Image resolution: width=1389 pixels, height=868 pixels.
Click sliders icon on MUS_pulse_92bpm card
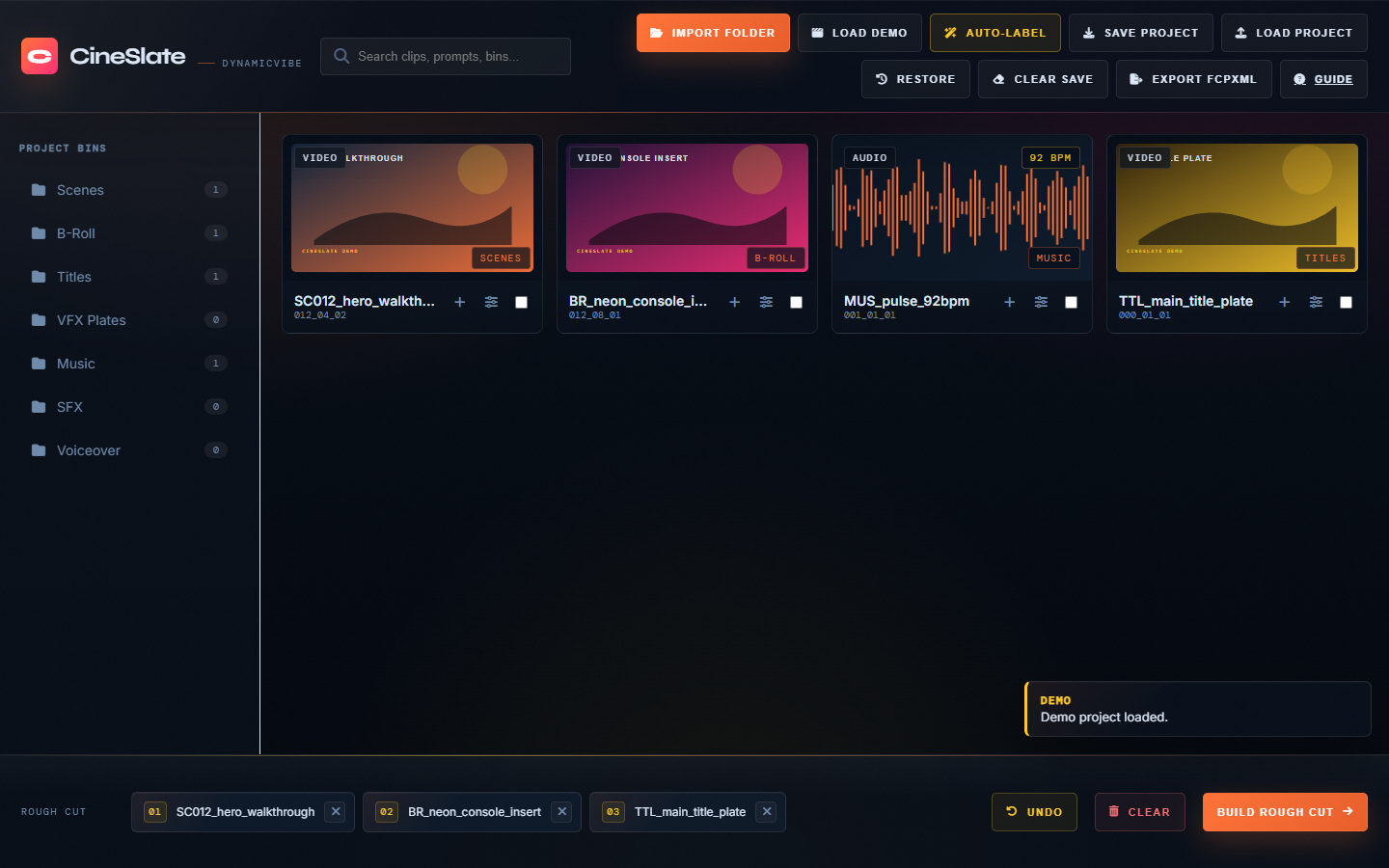[1041, 302]
